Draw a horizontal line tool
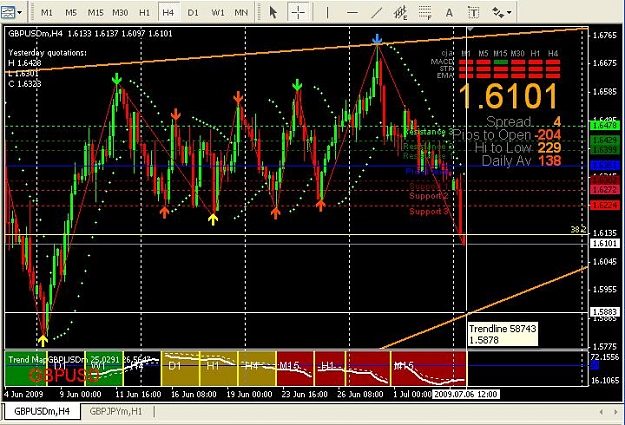Screen dimensions: 625x425 352,13
